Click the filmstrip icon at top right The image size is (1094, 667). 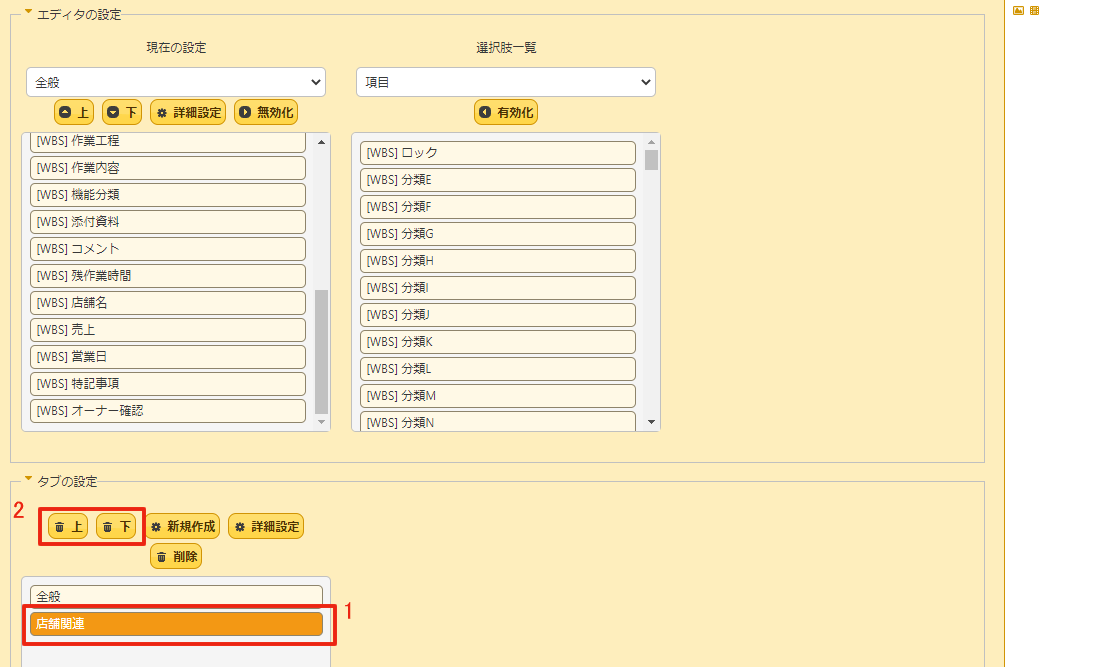[1035, 10]
